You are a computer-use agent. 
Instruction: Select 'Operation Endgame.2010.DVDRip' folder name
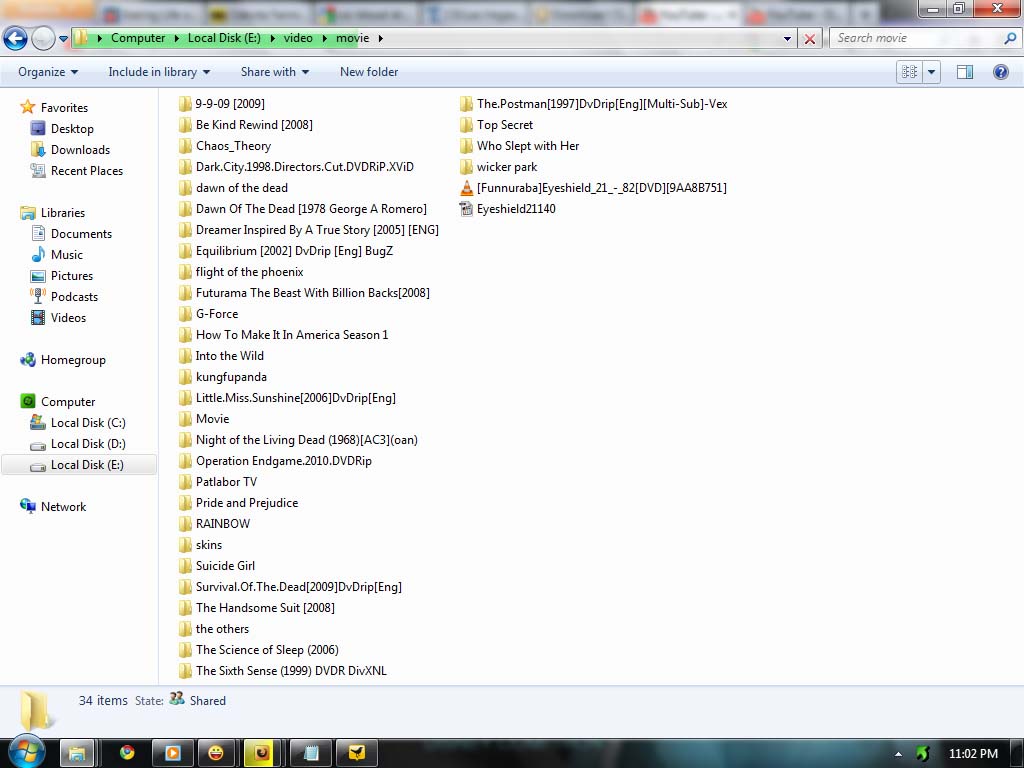tap(283, 461)
